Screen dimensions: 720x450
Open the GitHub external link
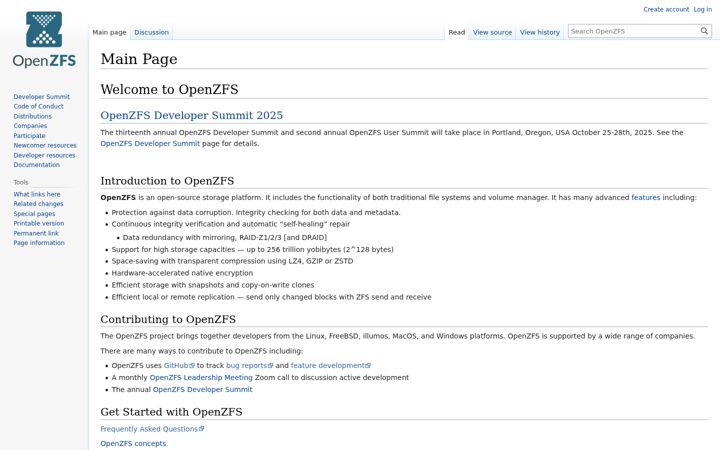179,366
